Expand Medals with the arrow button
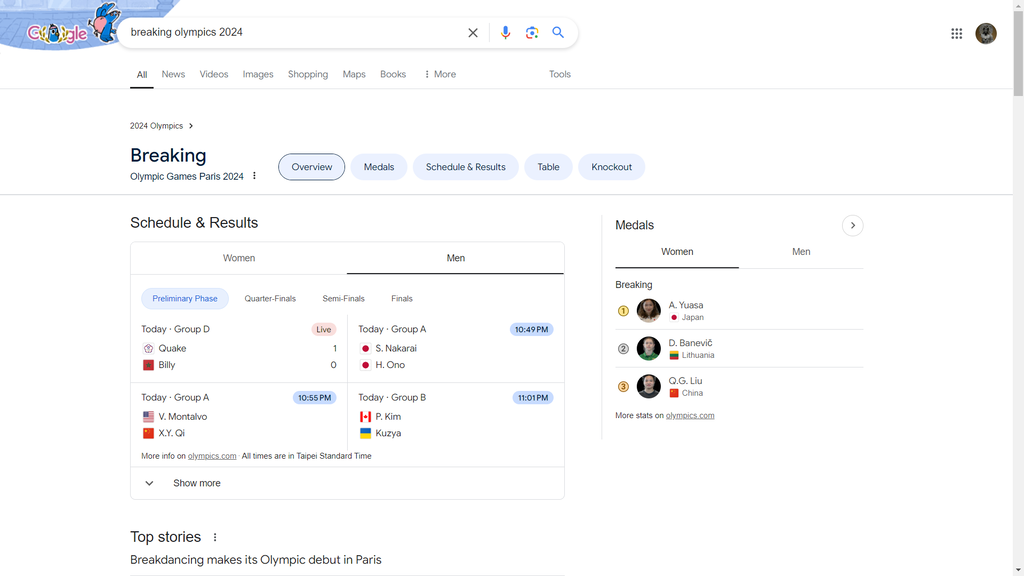The image size is (1024, 576). tap(852, 225)
